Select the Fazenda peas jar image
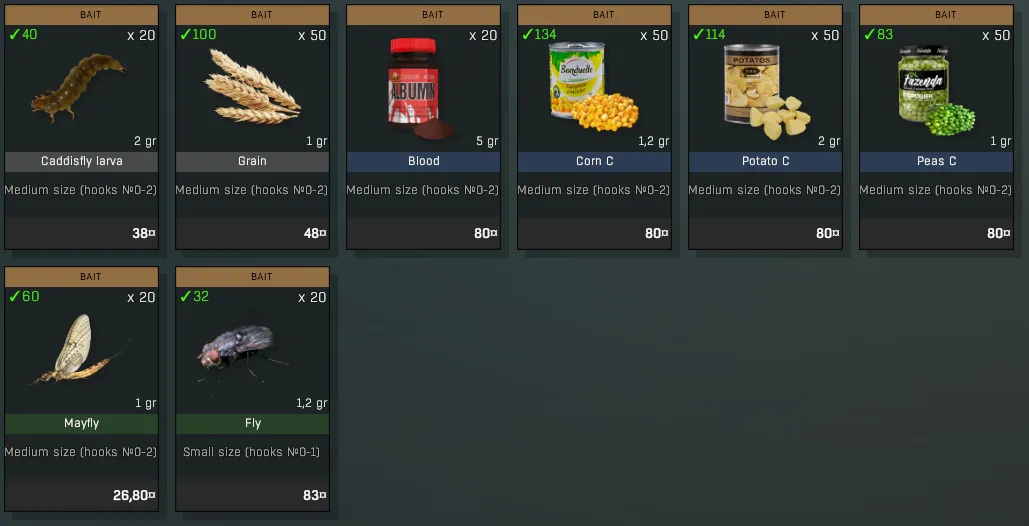Viewport: 1029px width, 526px height. (x=936, y=90)
